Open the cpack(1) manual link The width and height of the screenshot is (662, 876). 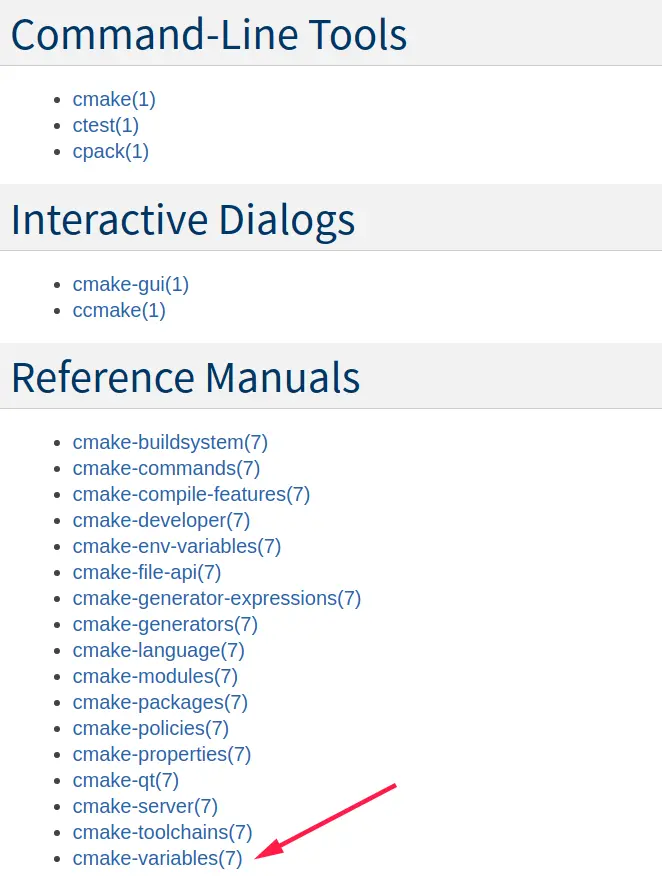110,151
